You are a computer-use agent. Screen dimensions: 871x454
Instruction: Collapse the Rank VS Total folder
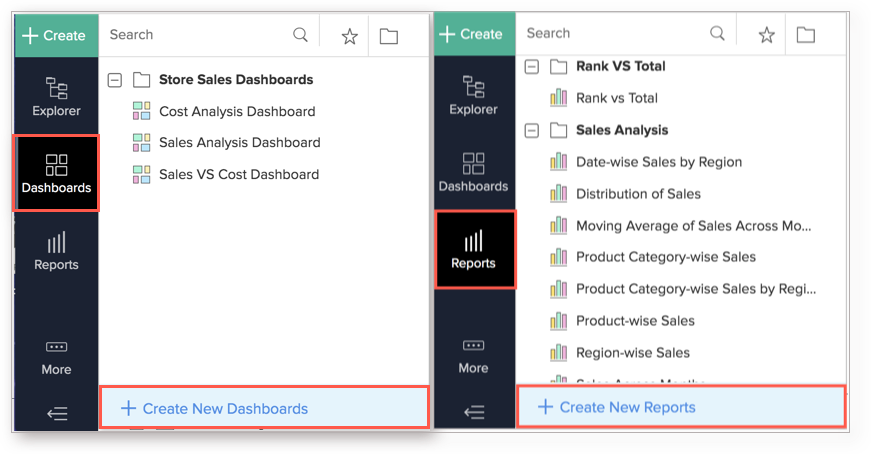click(532, 67)
